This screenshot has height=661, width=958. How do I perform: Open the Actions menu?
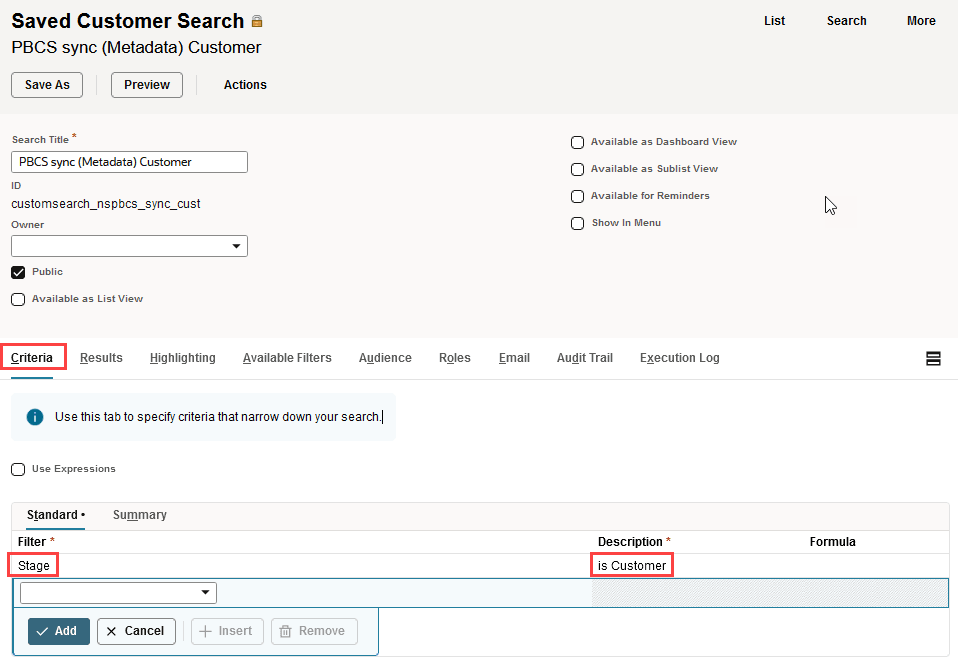245,85
